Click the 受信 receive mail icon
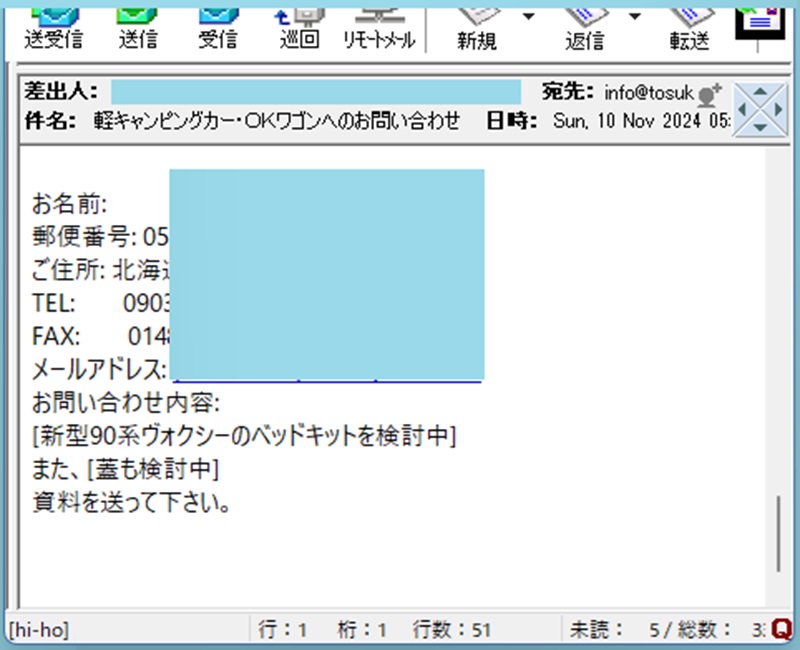This screenshot has width=800, height=650. tap(217, 26)
